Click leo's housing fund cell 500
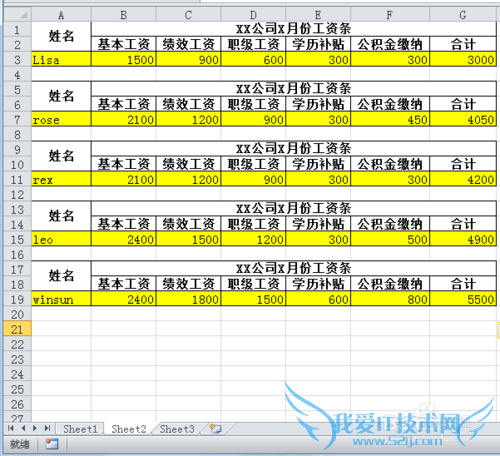Screen dimensions: 500x456 [390, 239]
